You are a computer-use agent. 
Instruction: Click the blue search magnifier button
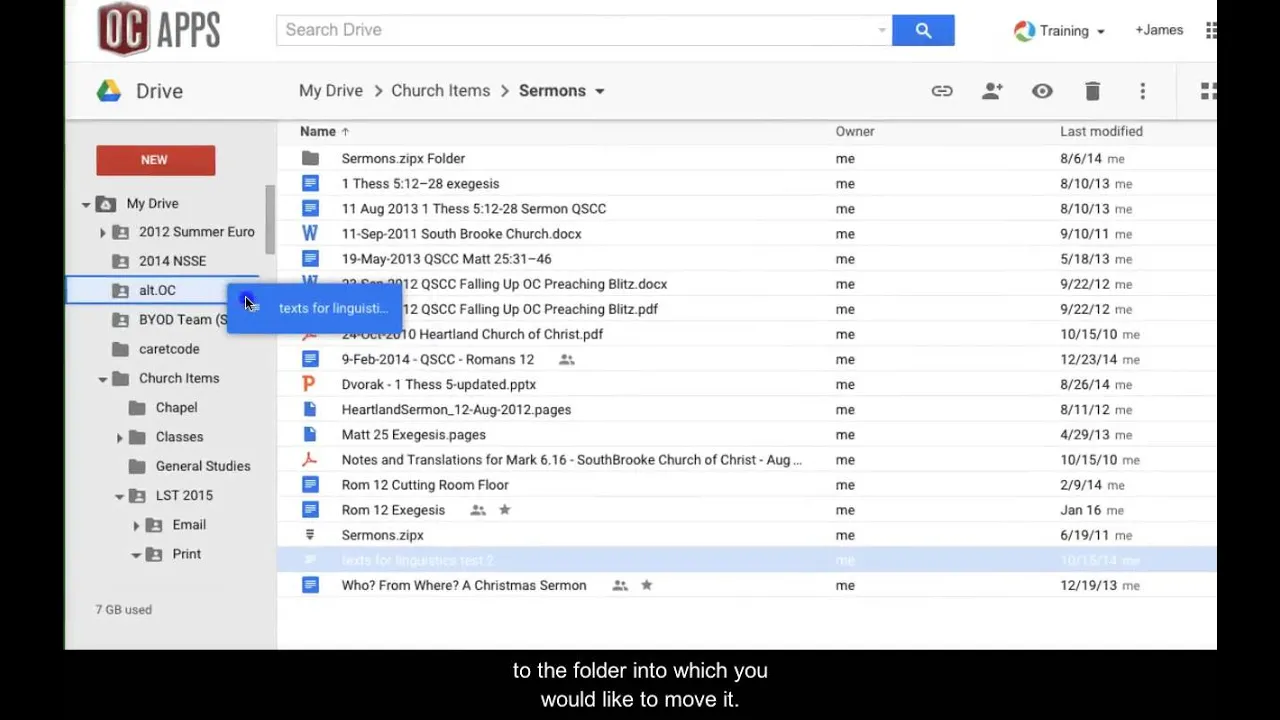[x=923, y=30]
